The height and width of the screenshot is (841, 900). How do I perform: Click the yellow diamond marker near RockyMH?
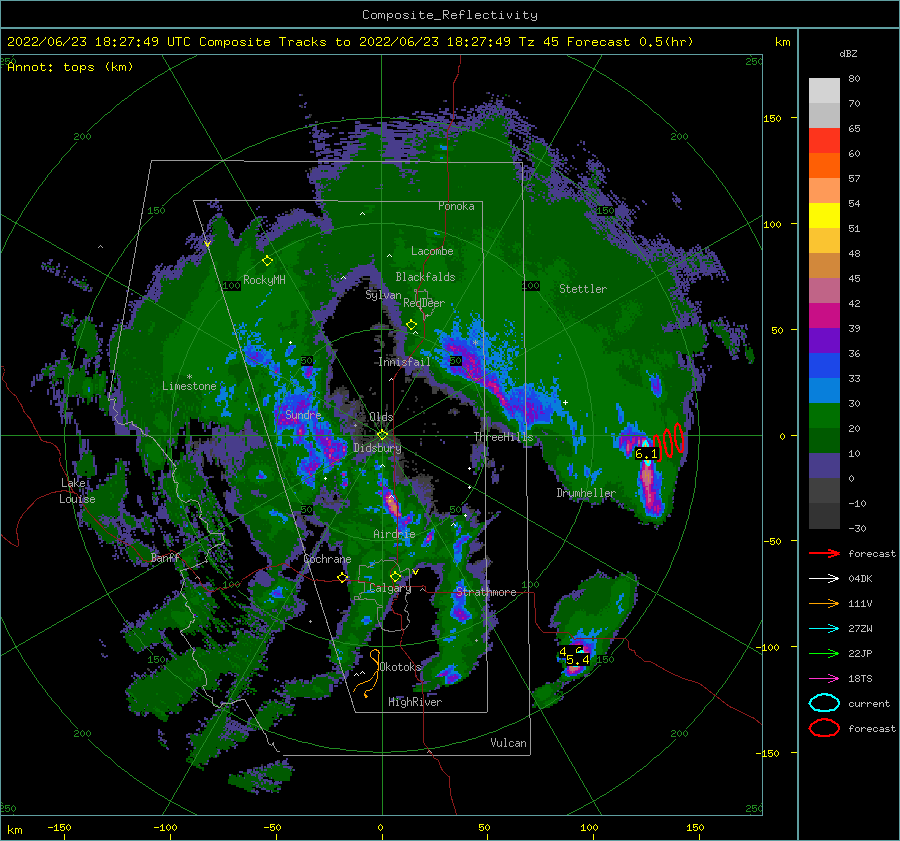[267, 261]
